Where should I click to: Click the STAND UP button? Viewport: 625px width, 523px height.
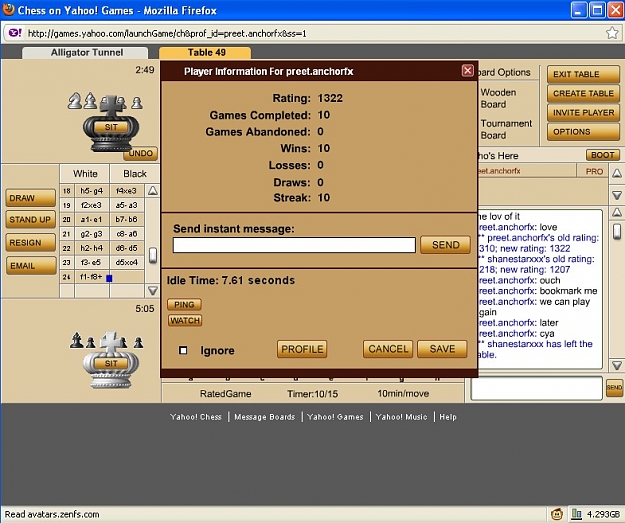[x=31, y=220]
